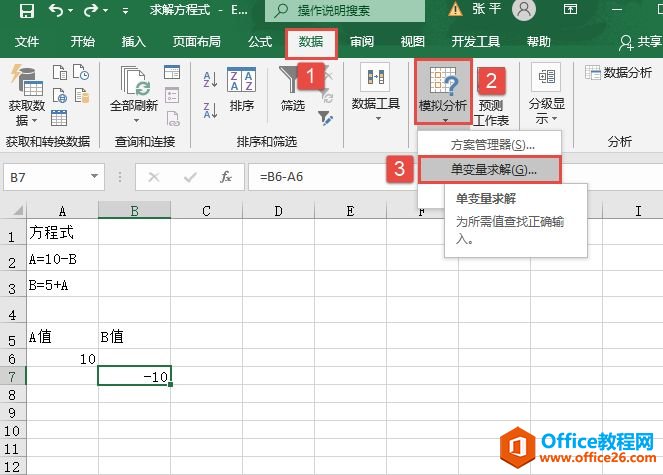Click the Redo arrow icon
The image size is (663, 475).
coord(91,10)
